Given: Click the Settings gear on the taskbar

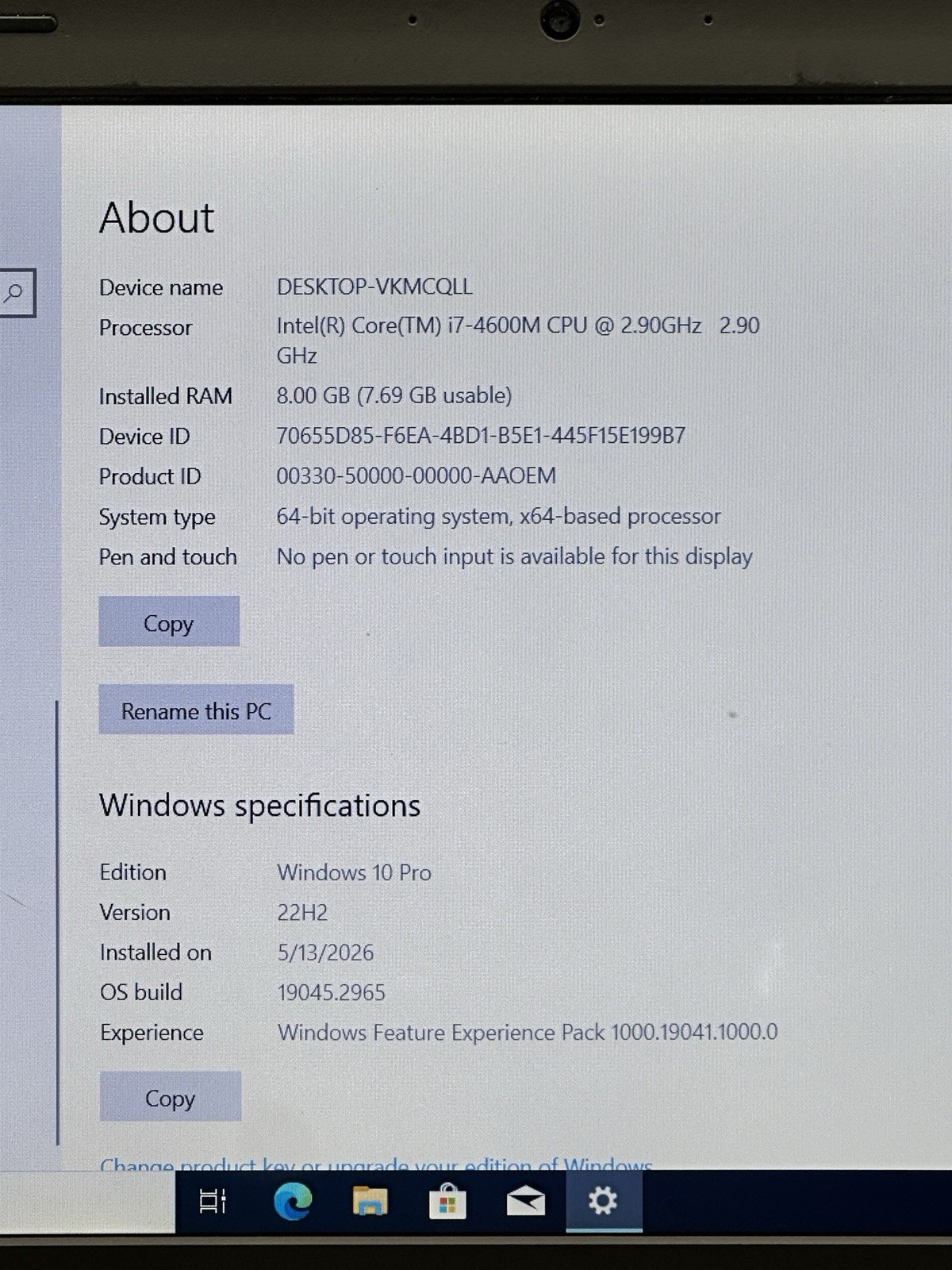Looking at the screenshot, I should click(603, 1200).
